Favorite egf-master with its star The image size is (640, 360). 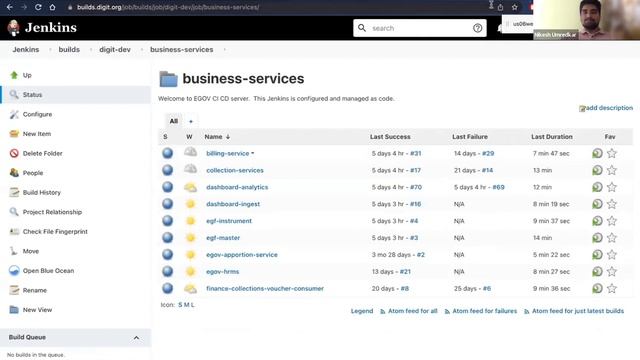[611, 238]
